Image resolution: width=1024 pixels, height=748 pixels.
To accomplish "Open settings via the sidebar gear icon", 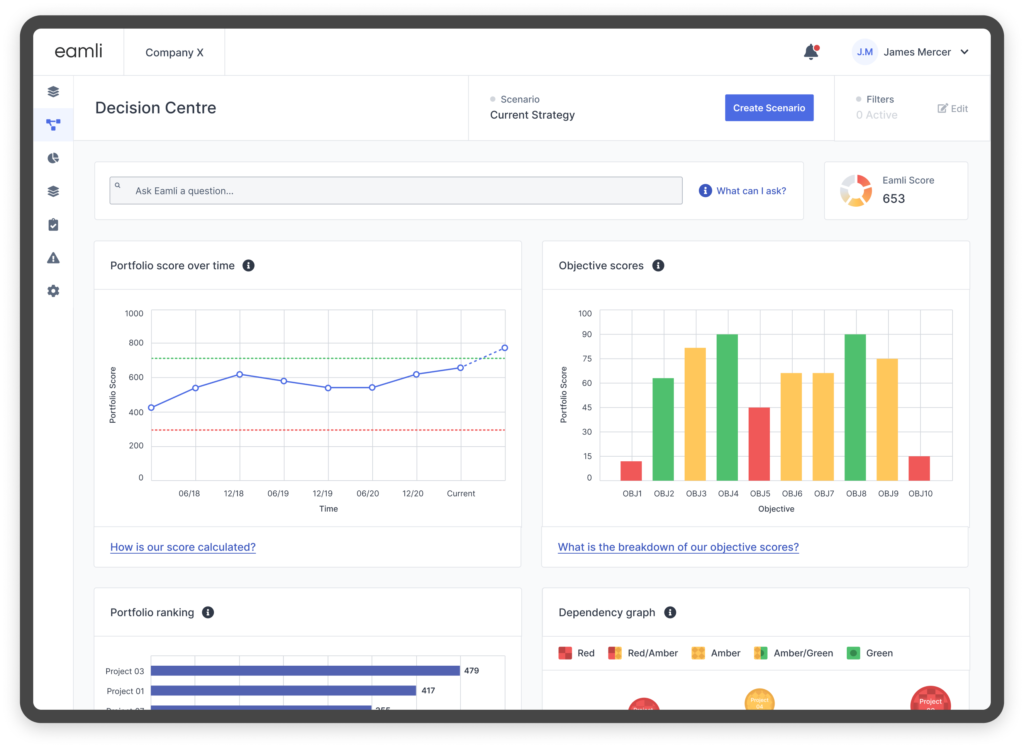I will pyautogui.click(x=53, y=291).
